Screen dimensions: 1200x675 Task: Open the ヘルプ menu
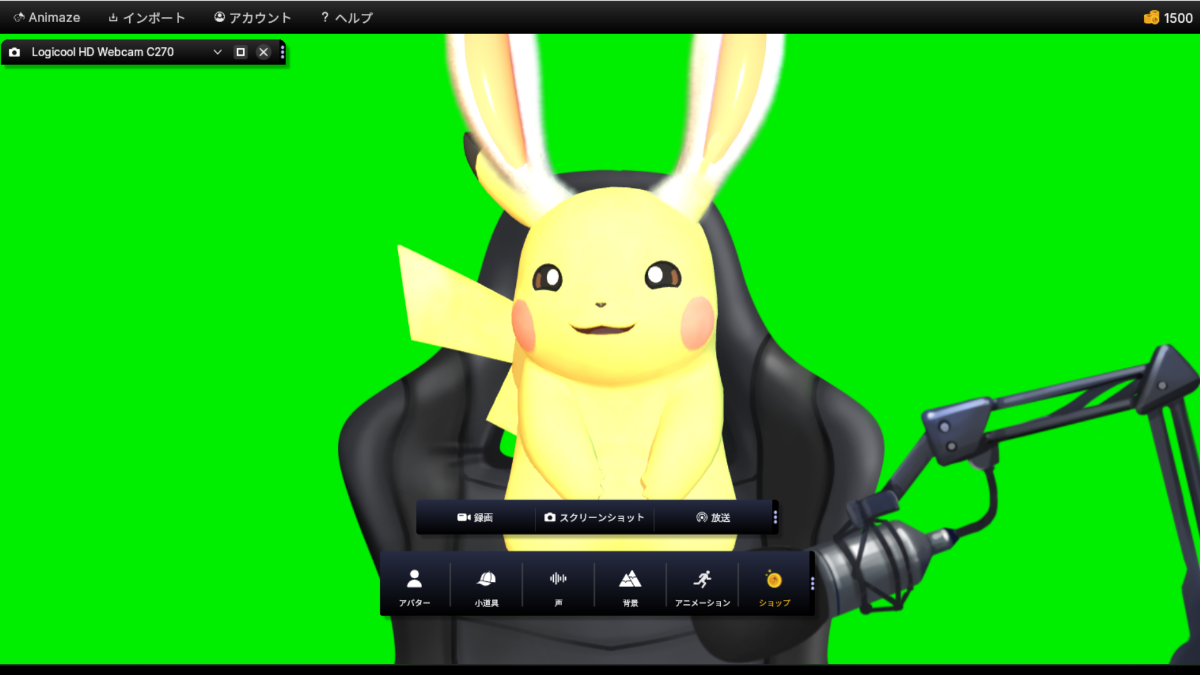346,18
